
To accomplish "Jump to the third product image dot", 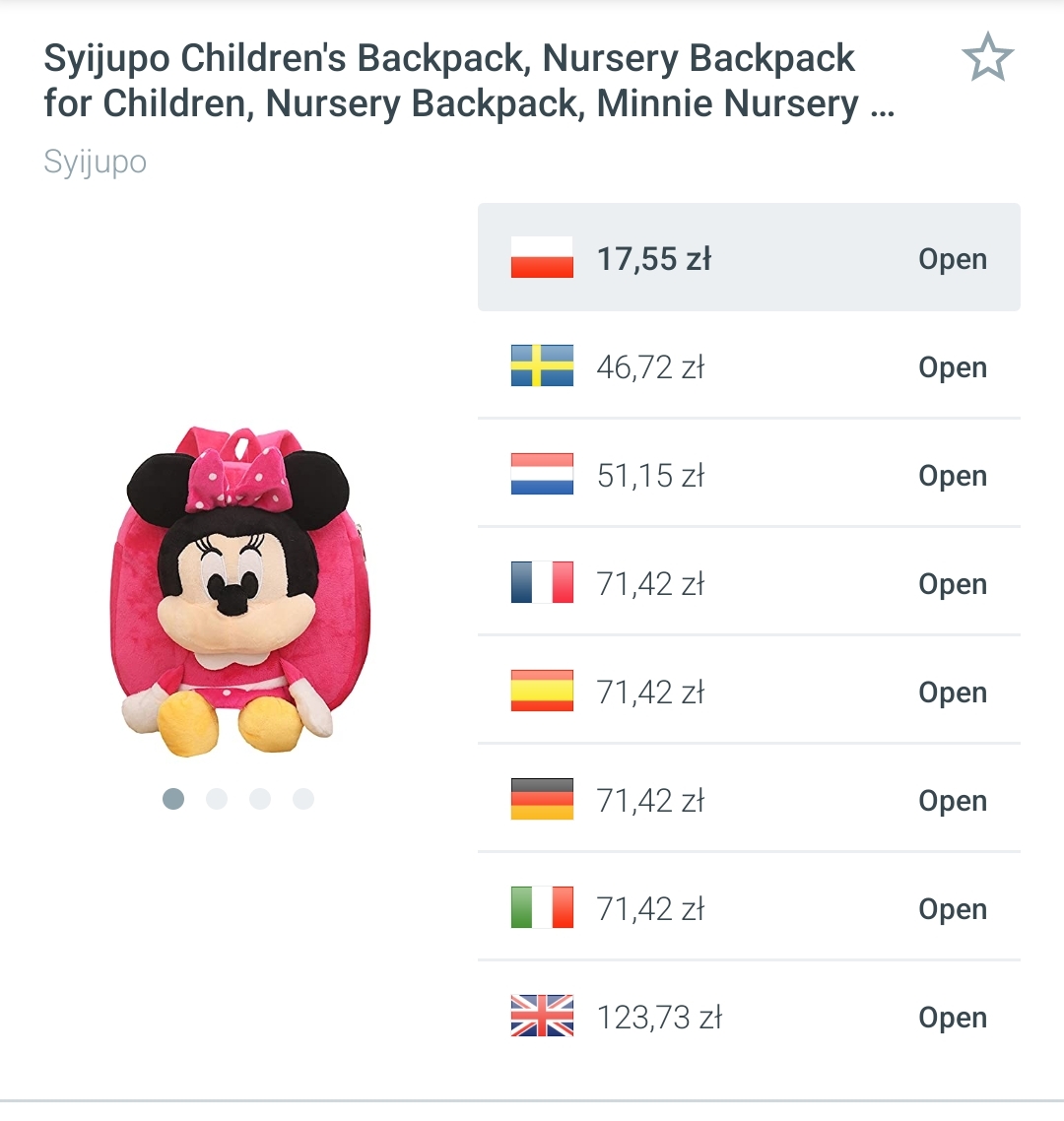I will 260,799.
